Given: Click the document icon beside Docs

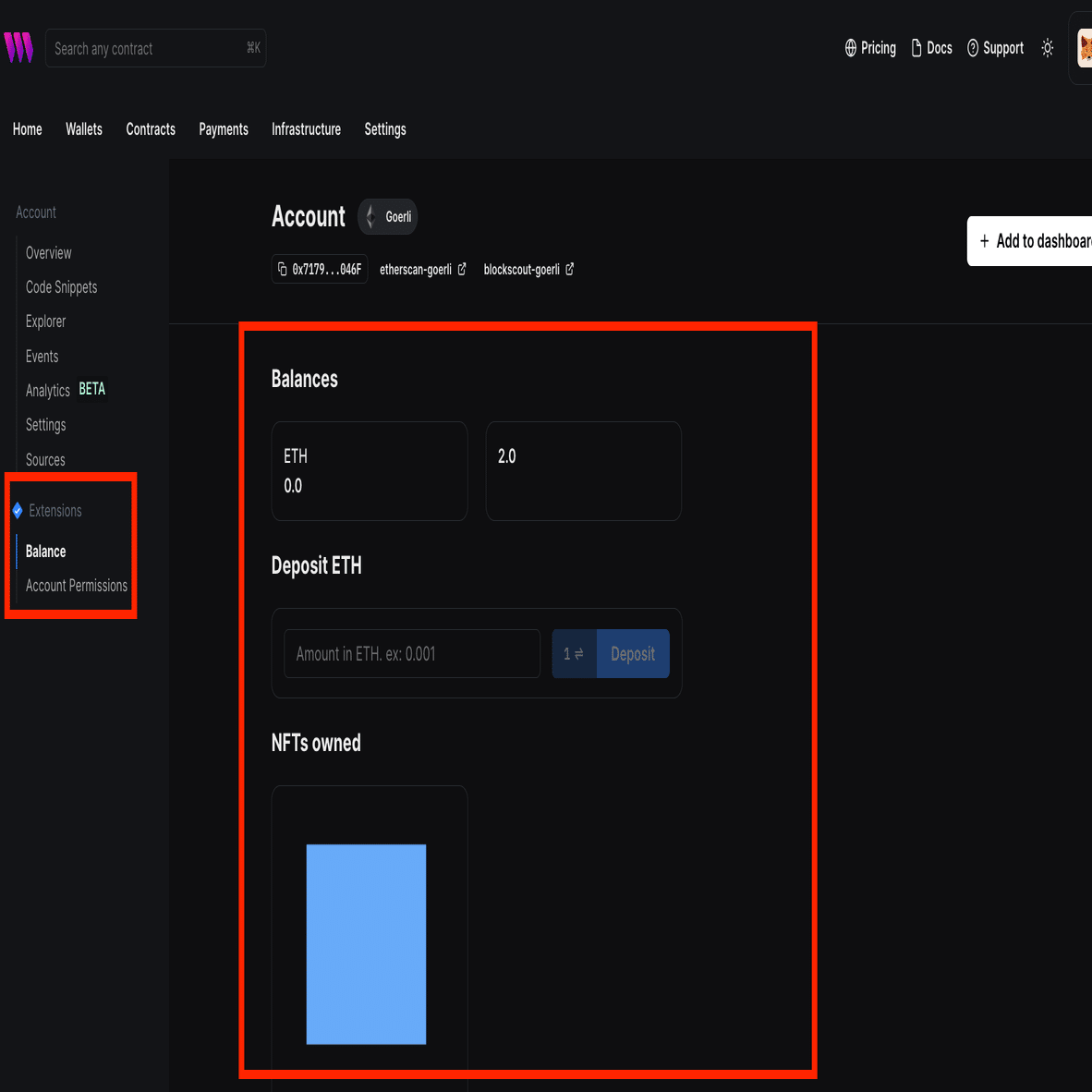Looking at the screenshot, I should [x=916, y=48].
